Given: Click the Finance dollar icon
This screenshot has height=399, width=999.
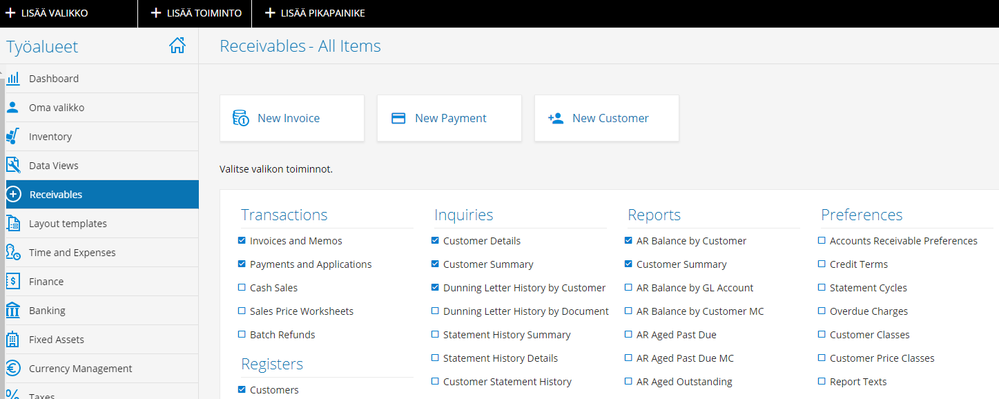Looking at the screenshot, I should (13, 282).
